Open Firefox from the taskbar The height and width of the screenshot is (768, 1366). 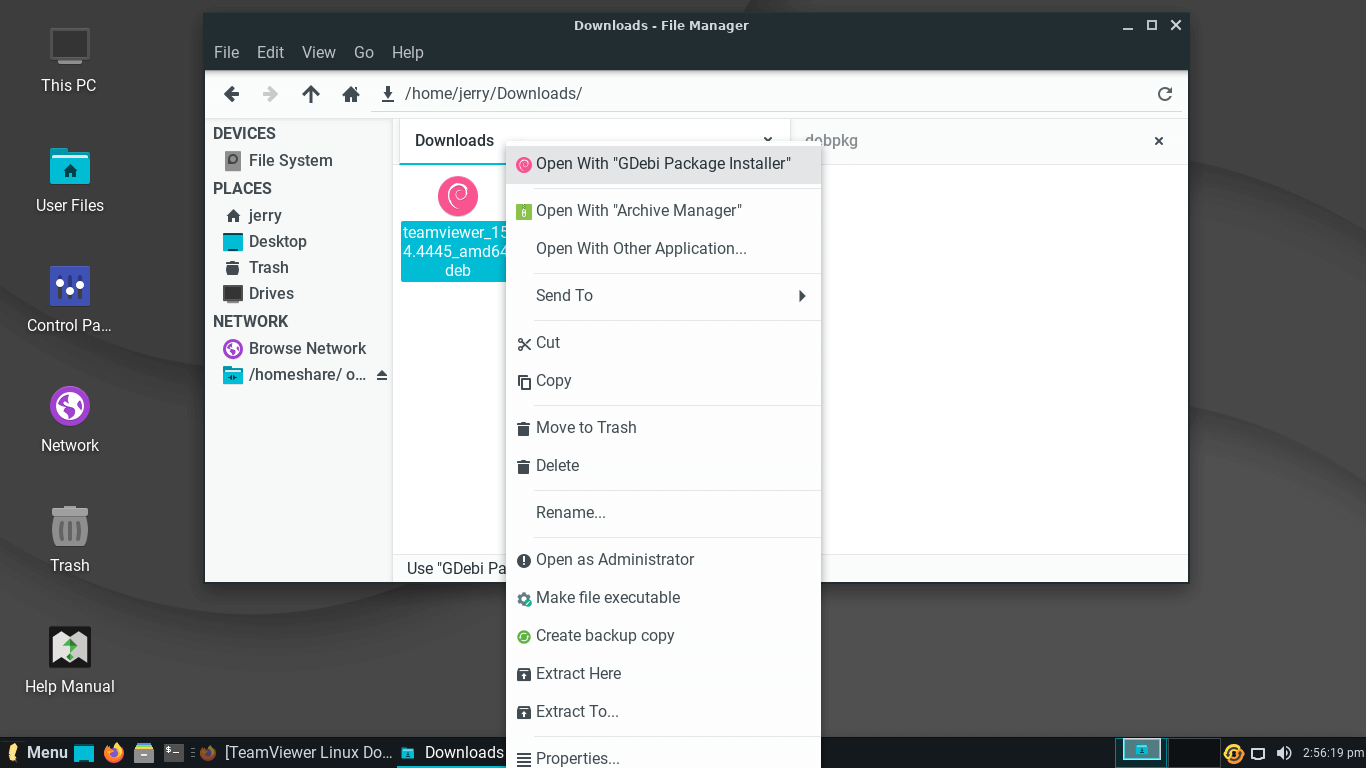tap(114, 752)
